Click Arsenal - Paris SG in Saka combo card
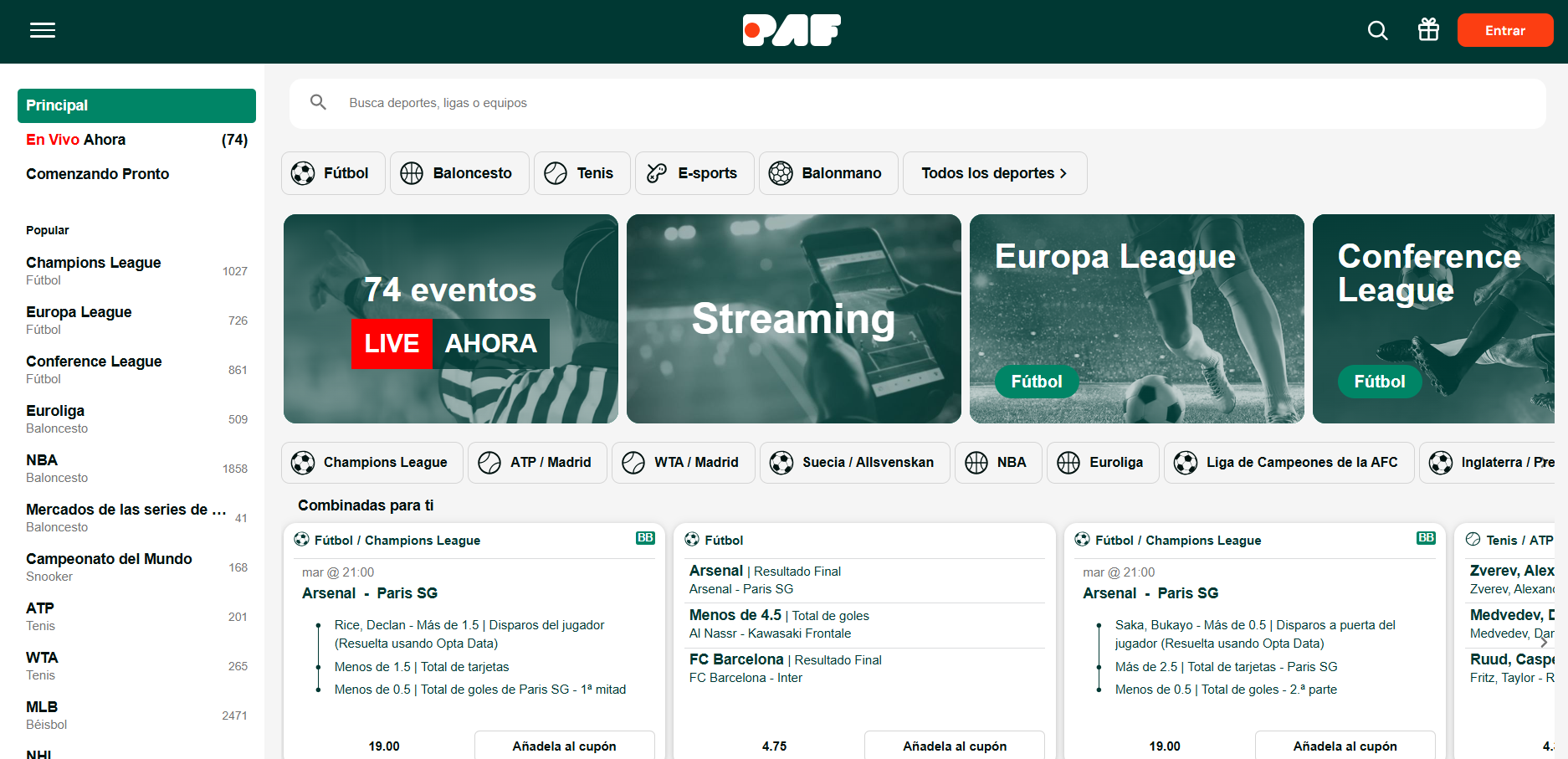The image size is (1568, 759). click(x=1150, y=593)
